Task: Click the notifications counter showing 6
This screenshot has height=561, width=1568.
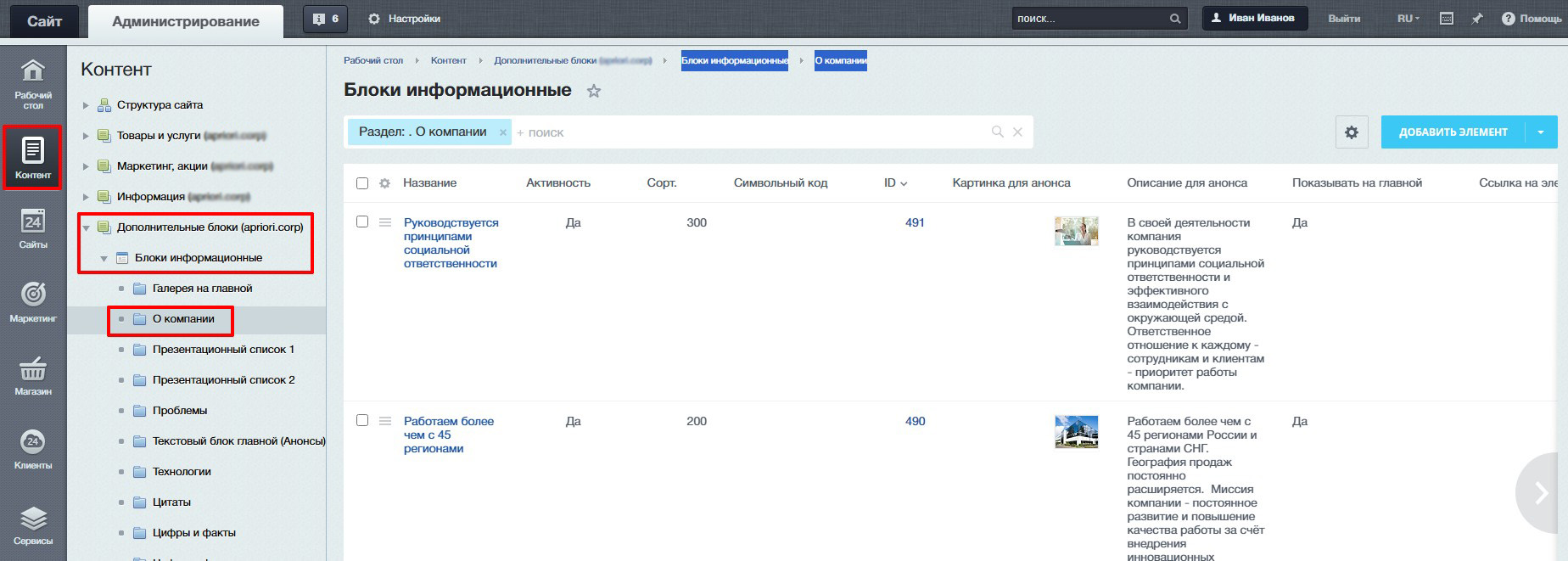Action: click(x=326, y=19)
